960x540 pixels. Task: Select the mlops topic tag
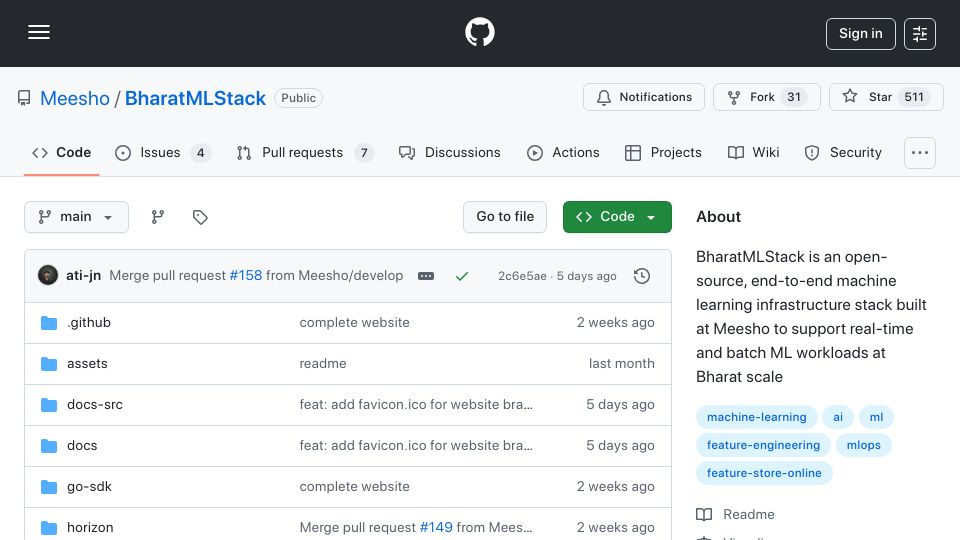[863, 445]
